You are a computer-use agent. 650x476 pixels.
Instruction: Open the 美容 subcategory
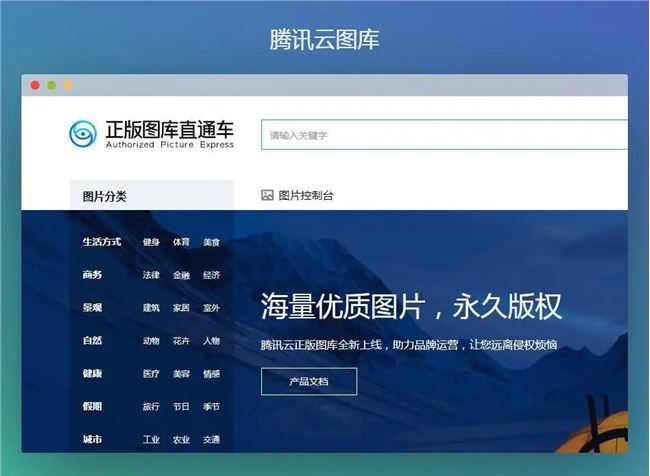click(181, 374)
